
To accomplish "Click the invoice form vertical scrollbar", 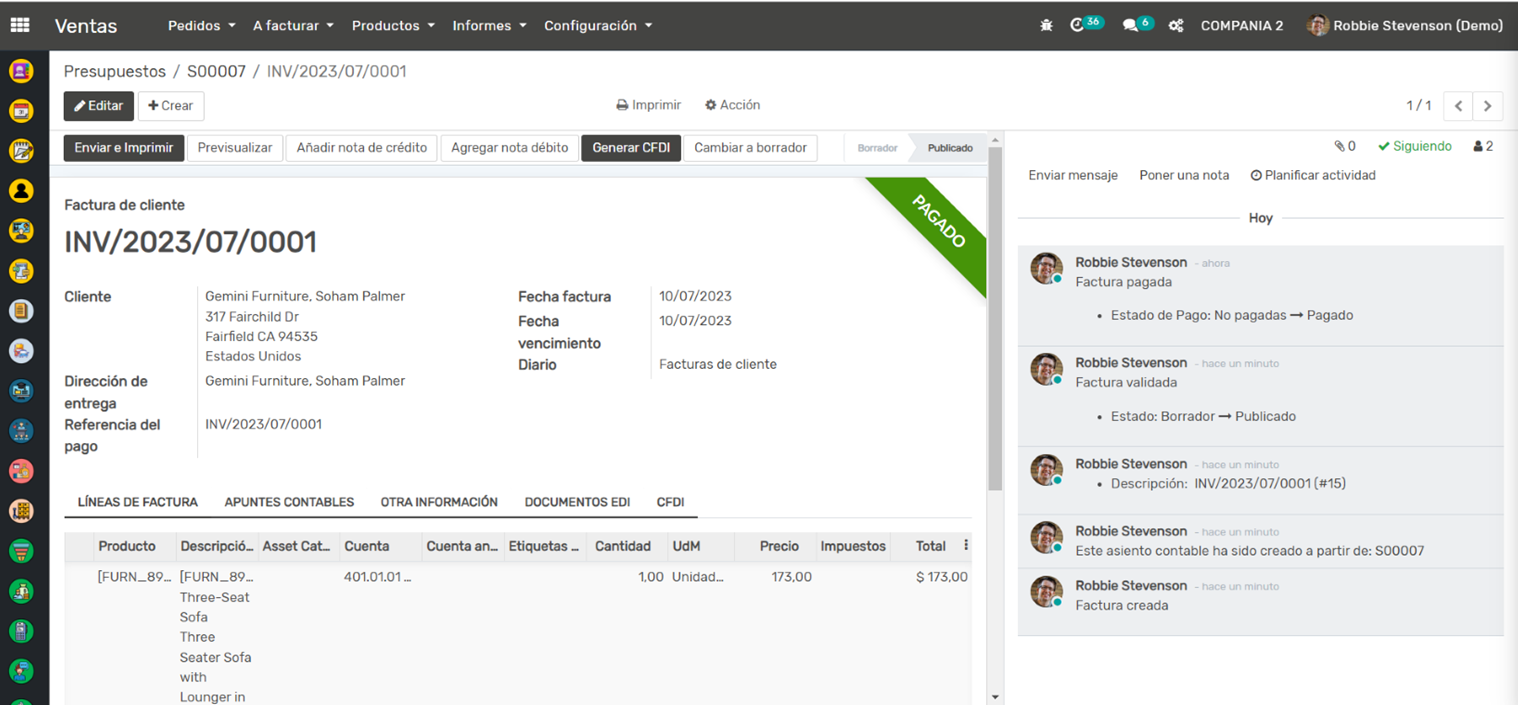I will click(994, 320).
